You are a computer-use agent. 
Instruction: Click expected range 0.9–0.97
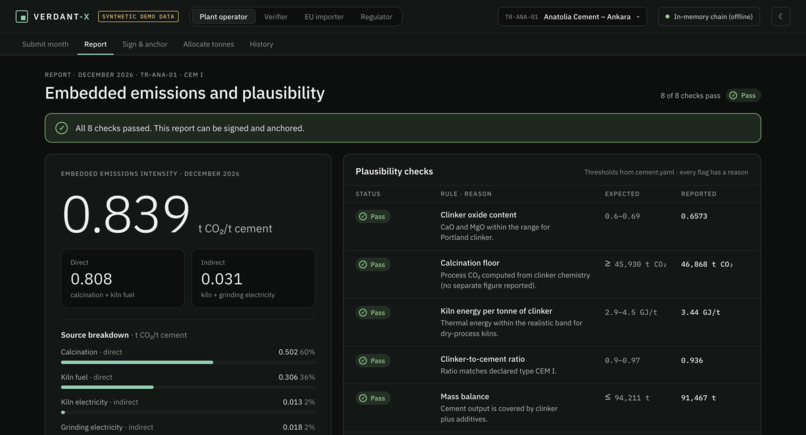click(x=622, y=360)
